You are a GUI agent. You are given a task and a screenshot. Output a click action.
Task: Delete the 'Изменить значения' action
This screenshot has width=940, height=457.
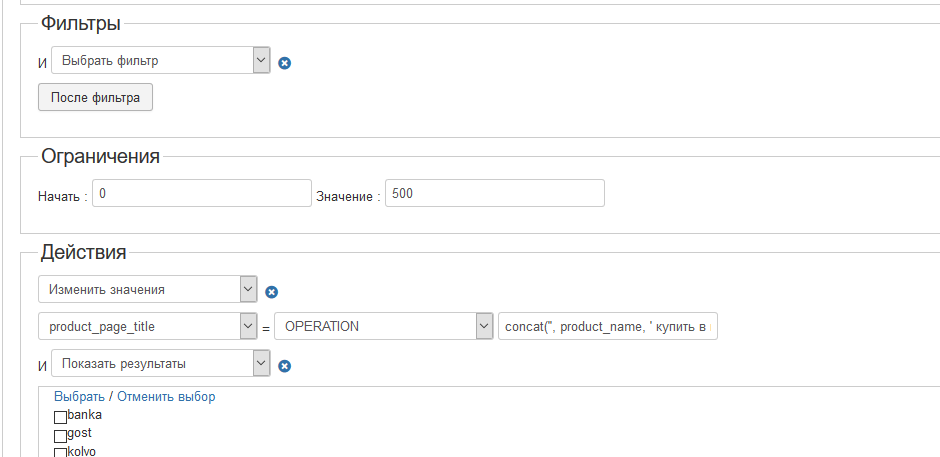click(272, 292)
